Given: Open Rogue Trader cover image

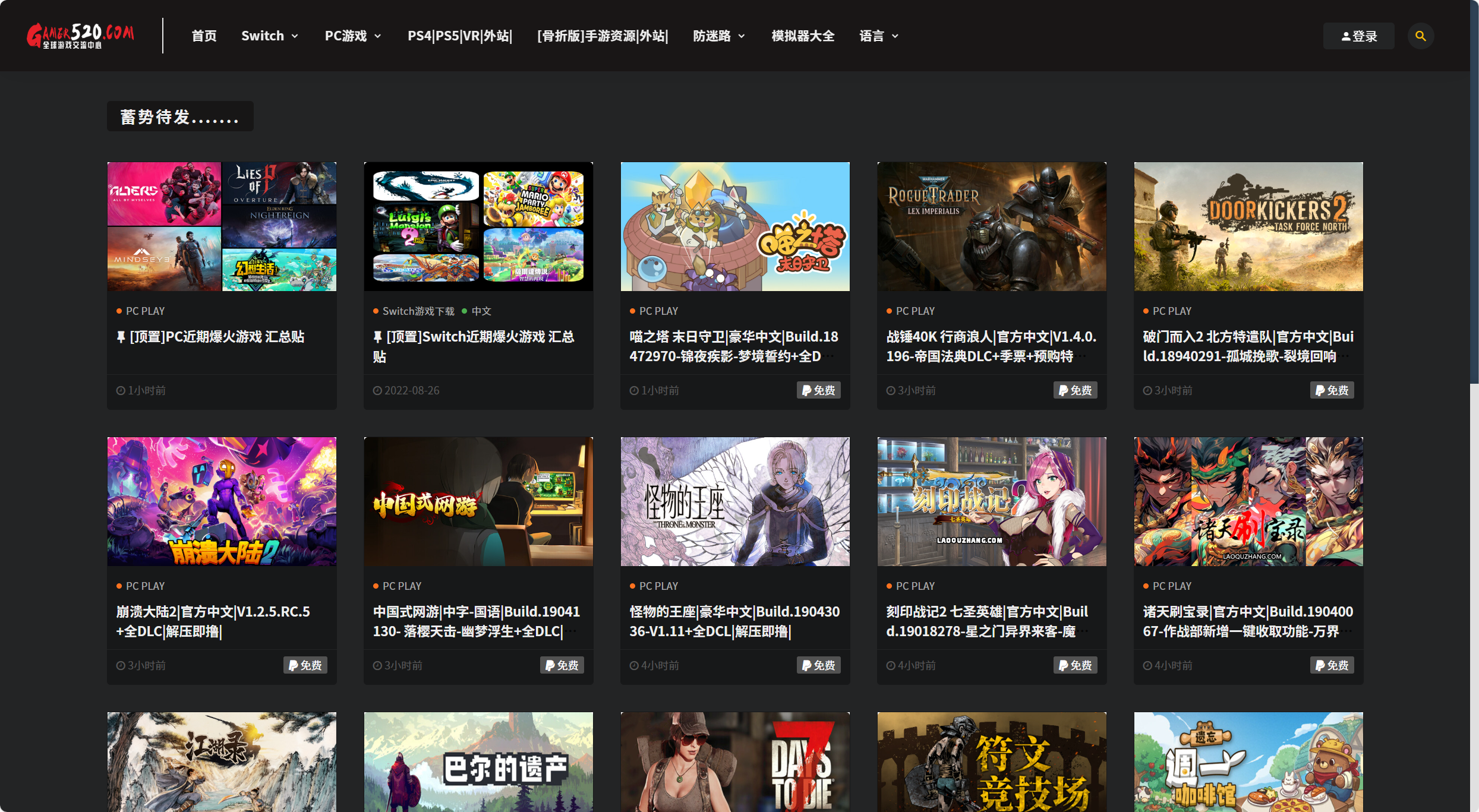Looking at the screenshot, I should pyautogui.click(x=992, y=226).
